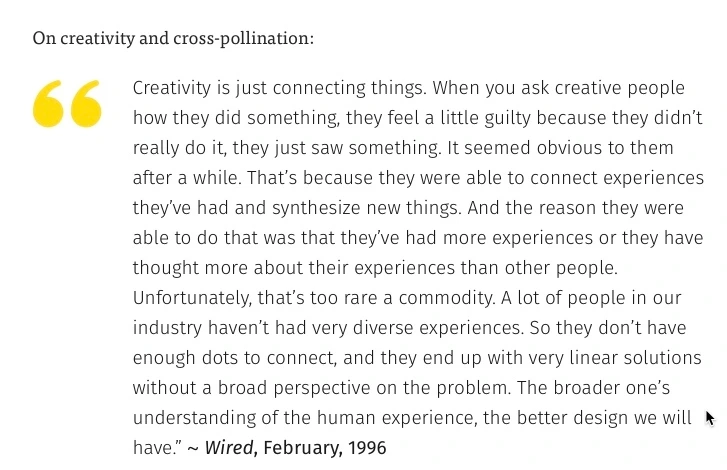Click the words 'than other people'
Image resolution: width=727 pixels, height=470 pixels.
[538, 268]
